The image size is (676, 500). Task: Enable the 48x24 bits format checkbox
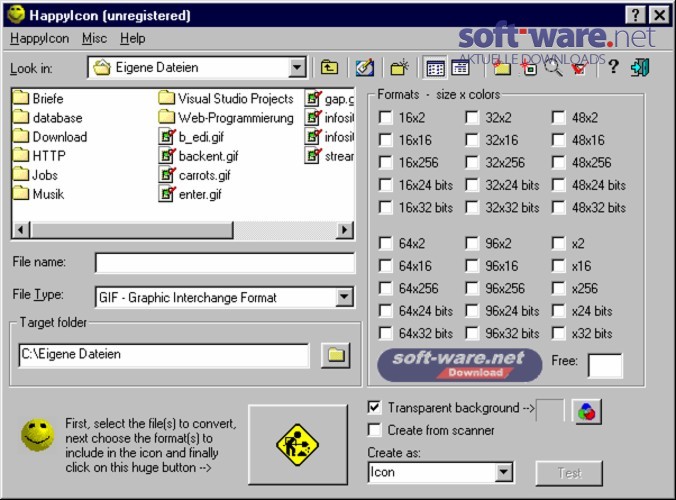click(x=558, y=185)
